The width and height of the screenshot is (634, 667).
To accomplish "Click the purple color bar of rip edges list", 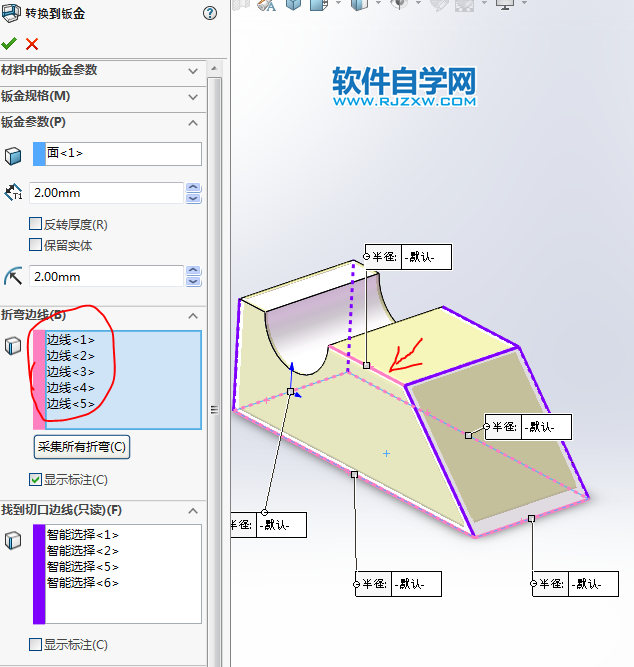I will click(39, 574).
